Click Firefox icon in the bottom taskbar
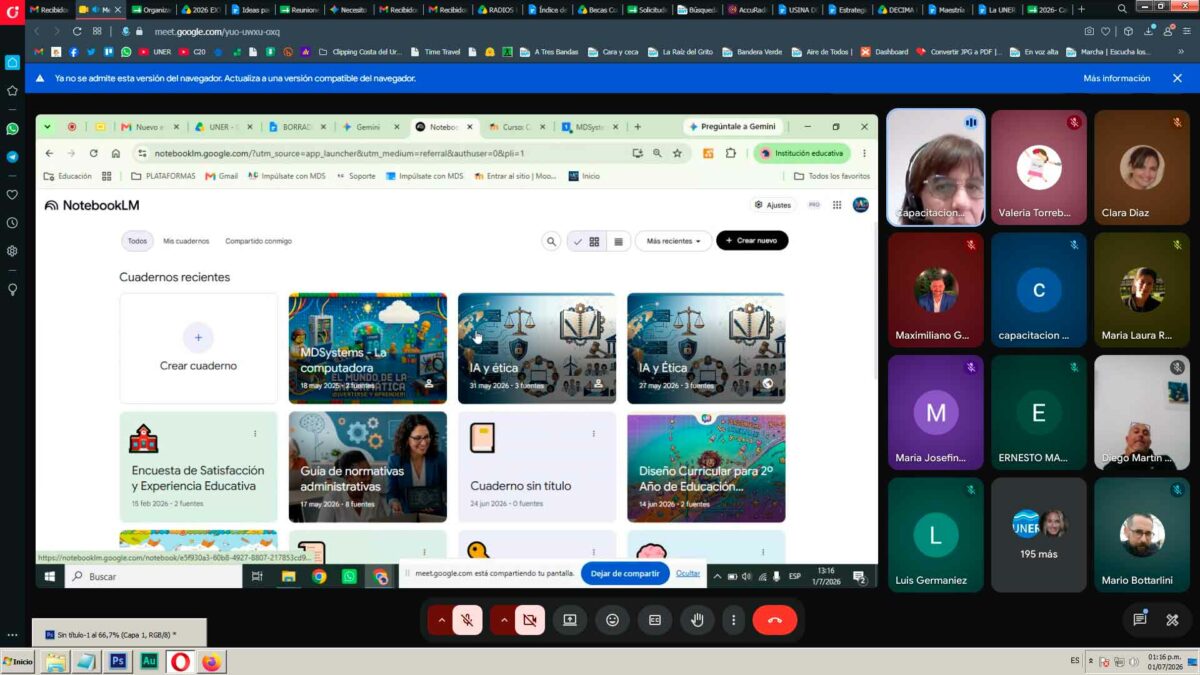Viewport: 1200px width, 675px height. 211,661
